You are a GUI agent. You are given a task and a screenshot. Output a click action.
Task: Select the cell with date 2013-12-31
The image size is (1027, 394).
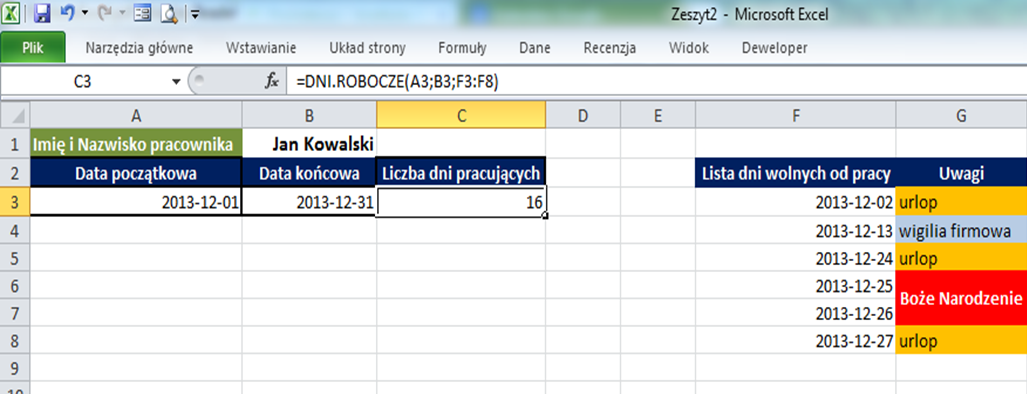309,202
